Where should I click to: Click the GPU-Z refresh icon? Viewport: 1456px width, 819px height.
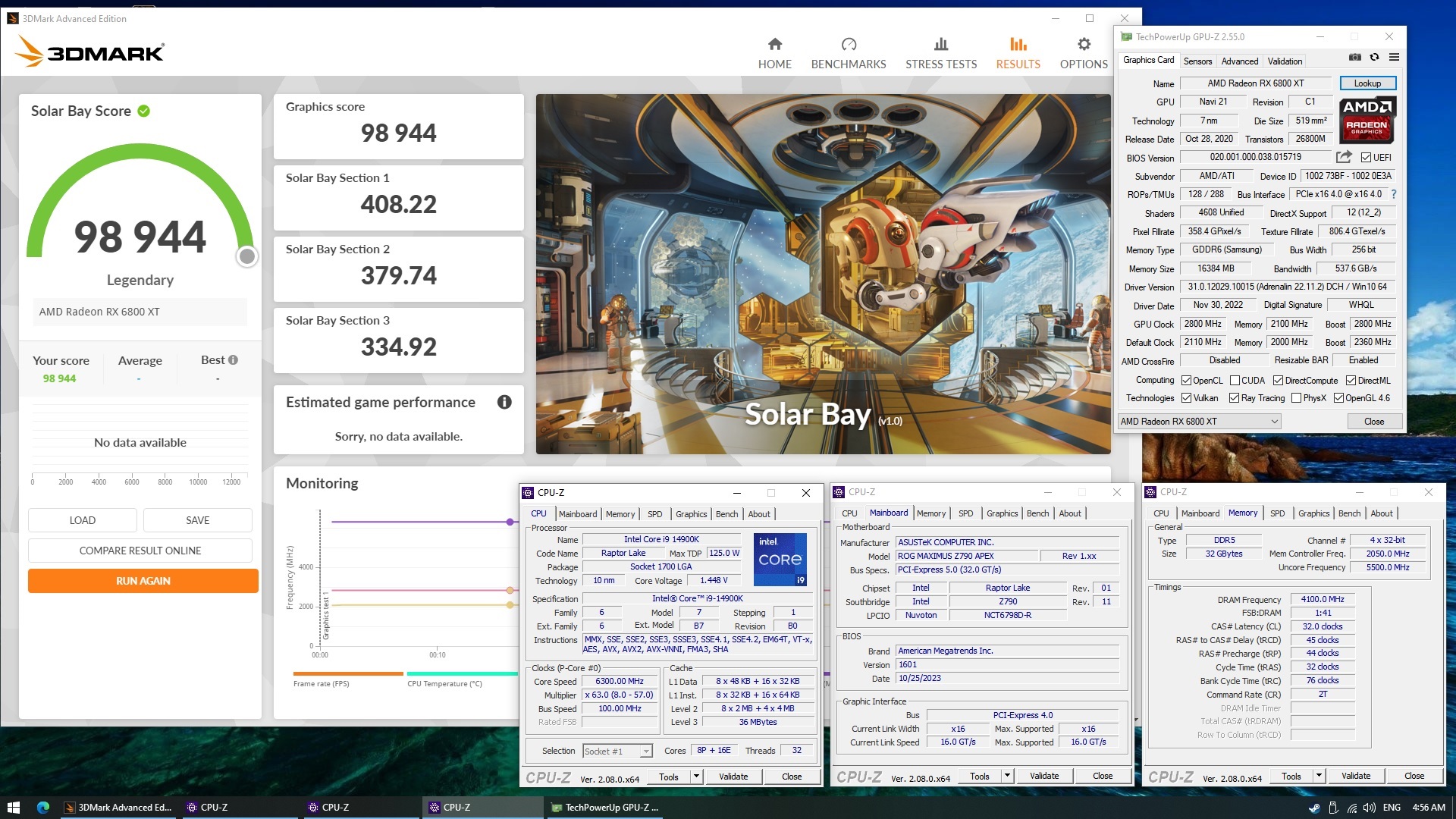(x=1374, y=58)
